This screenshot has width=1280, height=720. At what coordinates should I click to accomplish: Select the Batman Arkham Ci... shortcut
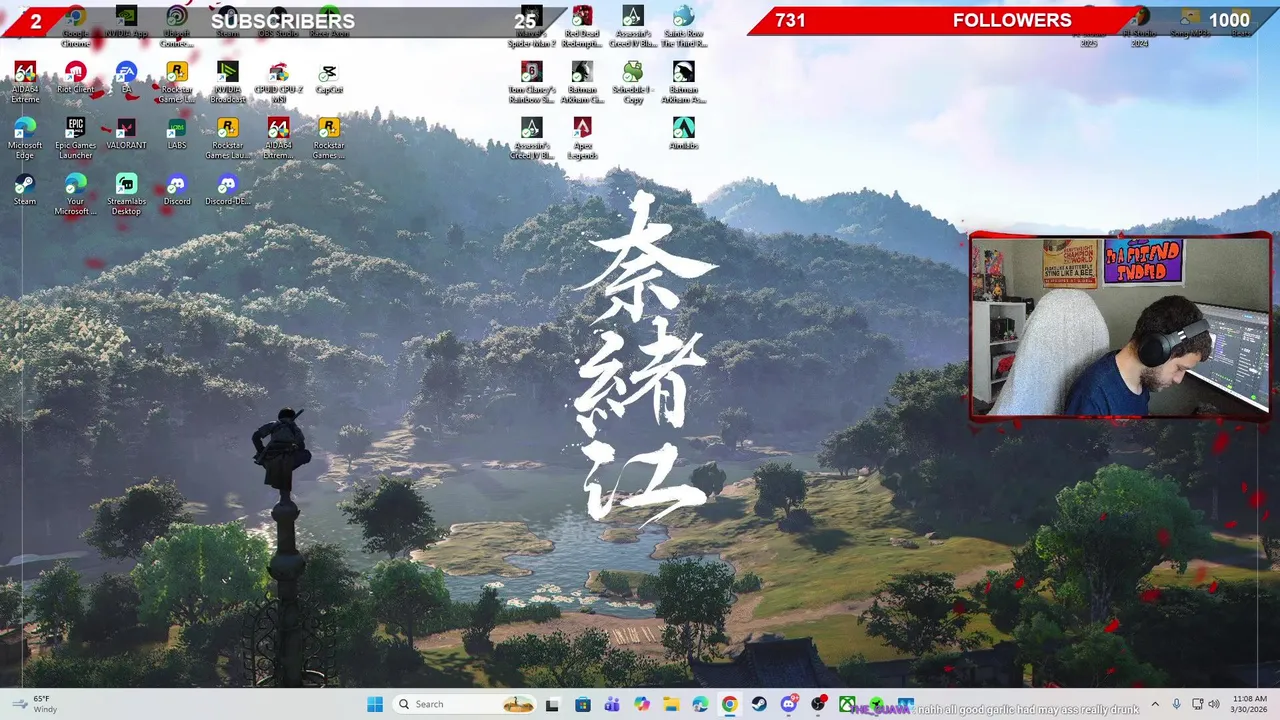[582, 83]
